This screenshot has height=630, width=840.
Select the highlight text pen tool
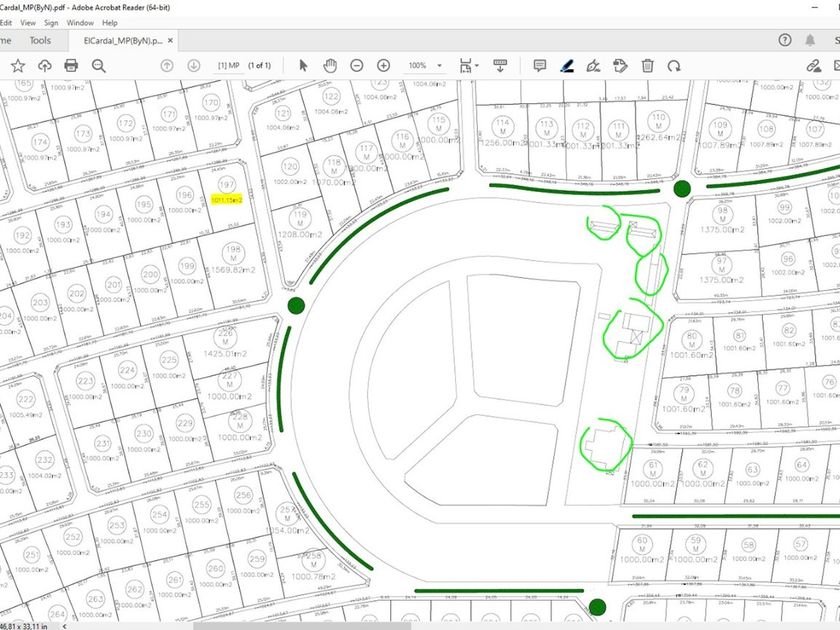click(x=566, y=65)
